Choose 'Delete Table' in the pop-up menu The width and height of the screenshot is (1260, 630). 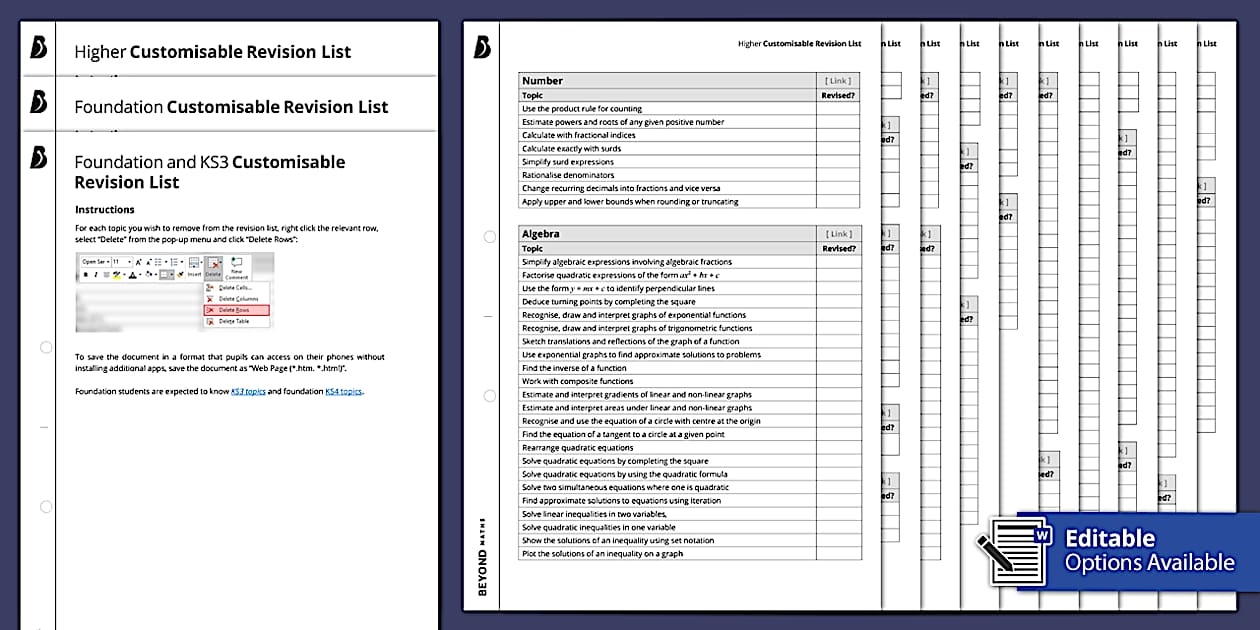(235, 321)
